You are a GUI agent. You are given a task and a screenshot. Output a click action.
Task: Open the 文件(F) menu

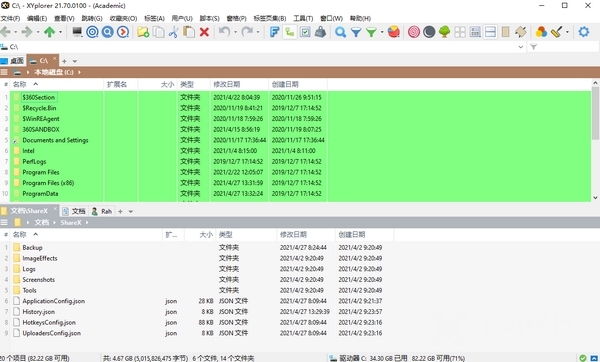(10, 18)
